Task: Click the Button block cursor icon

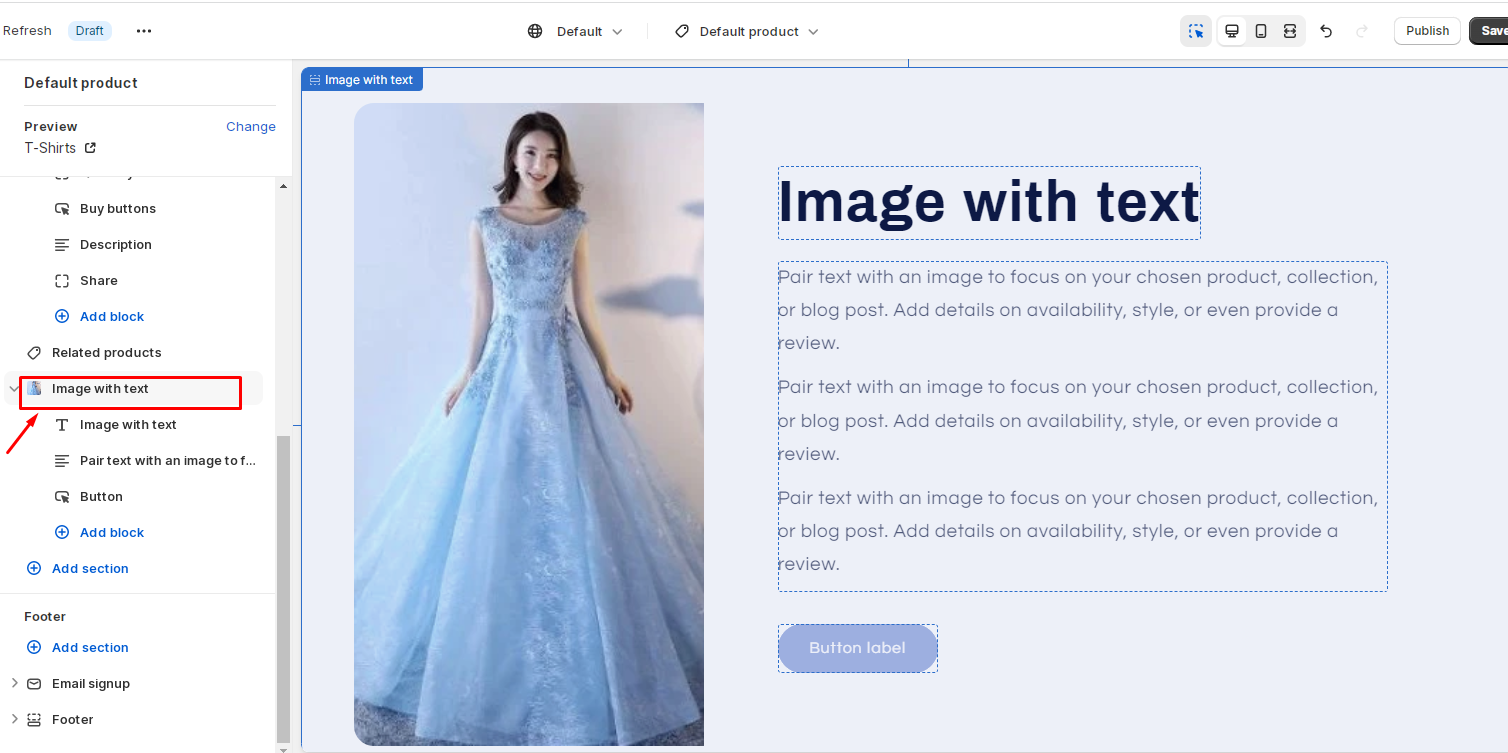Action: pyautogui.click(x=62, y=497)
